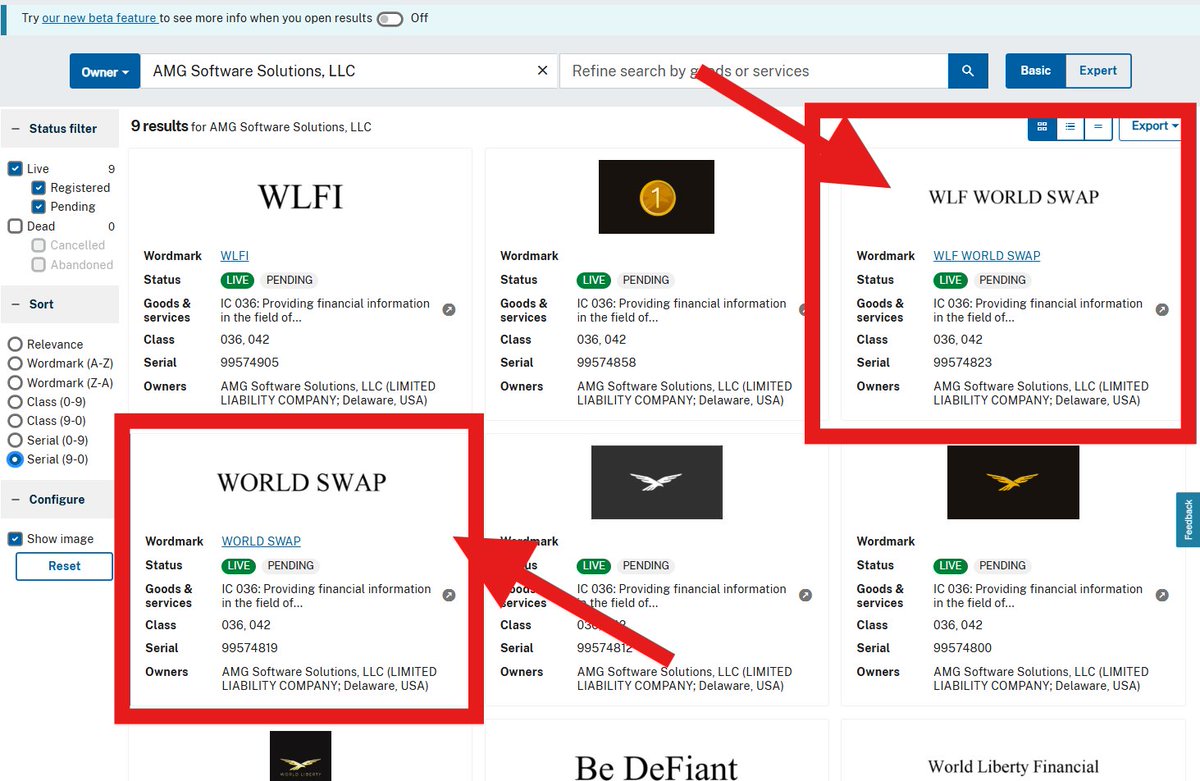Image resolution: width=1200 pixels, height=781 pixels.
Task: Sort by Class (0-9)
Action: pos(15,402)
